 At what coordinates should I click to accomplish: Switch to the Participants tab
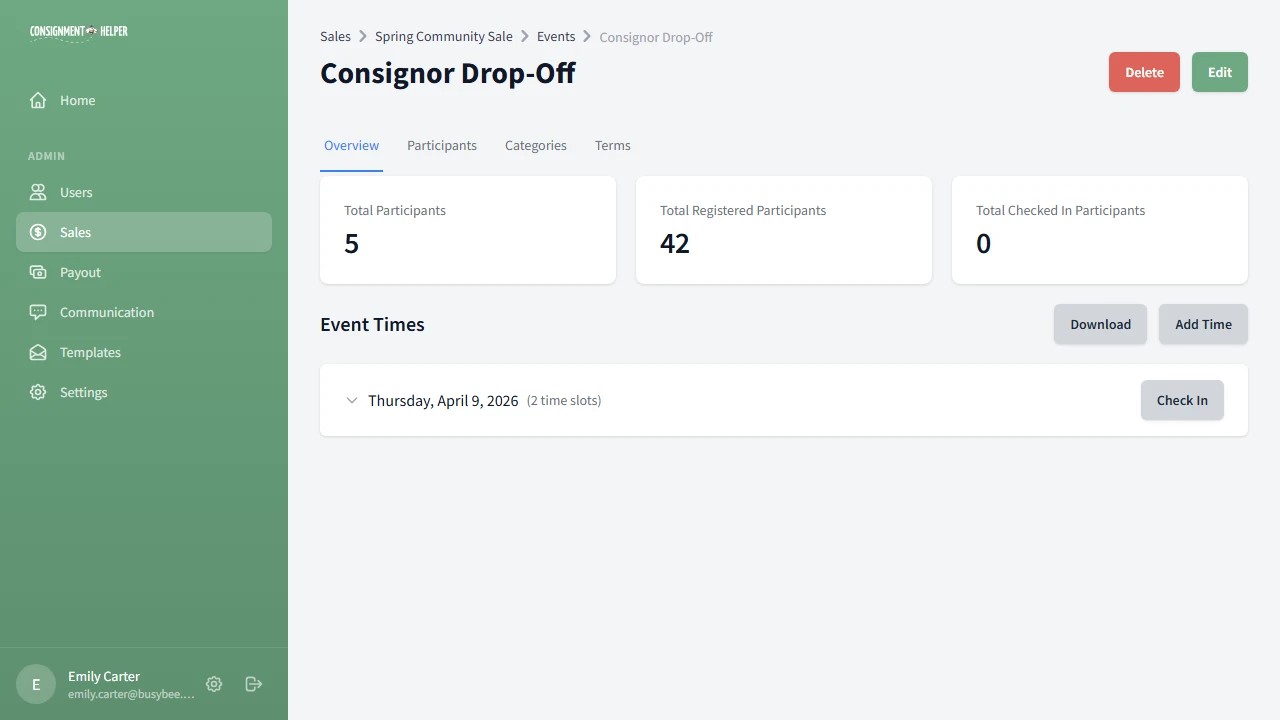point(442,145)
